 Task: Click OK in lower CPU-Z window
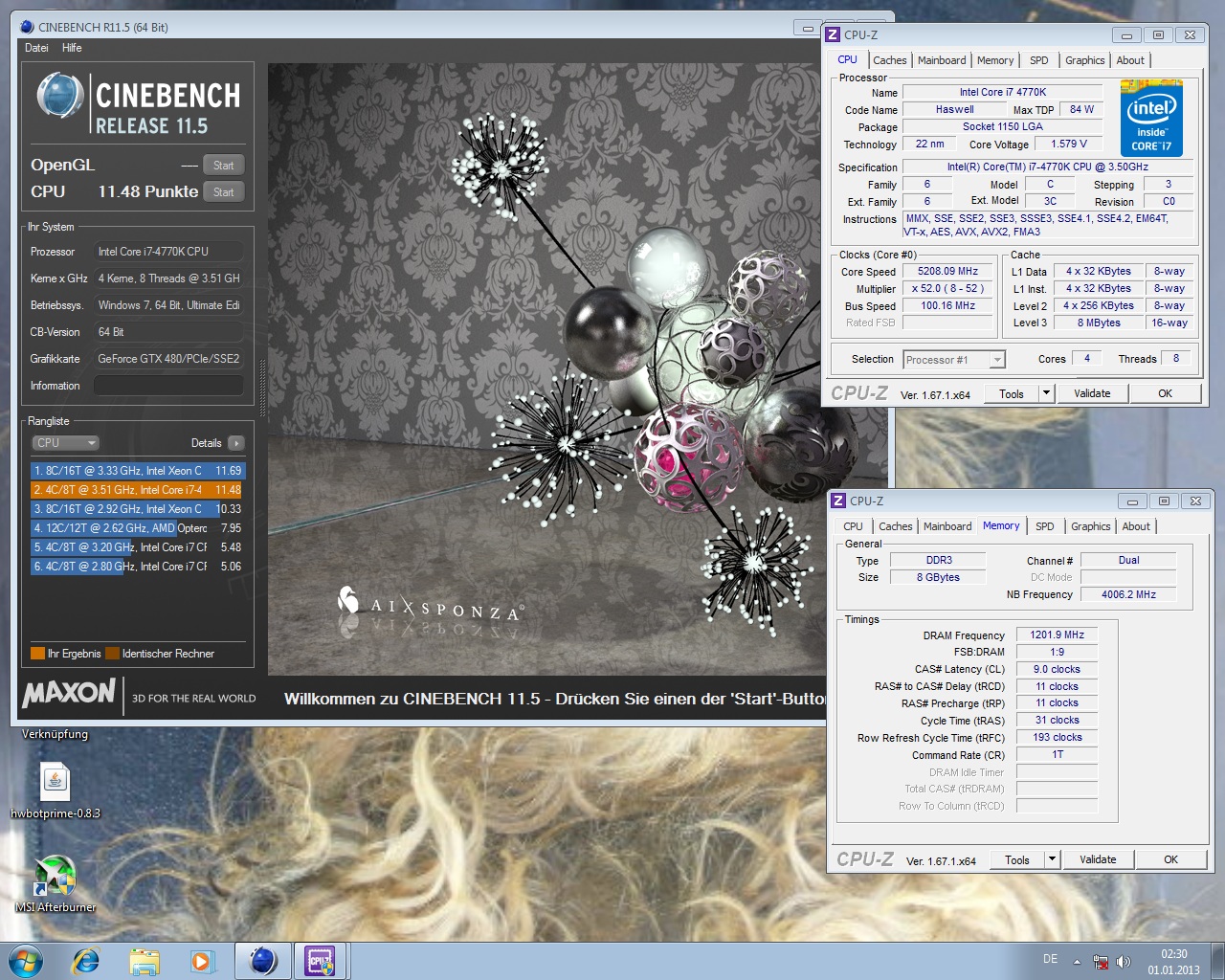coord(1170,859)
